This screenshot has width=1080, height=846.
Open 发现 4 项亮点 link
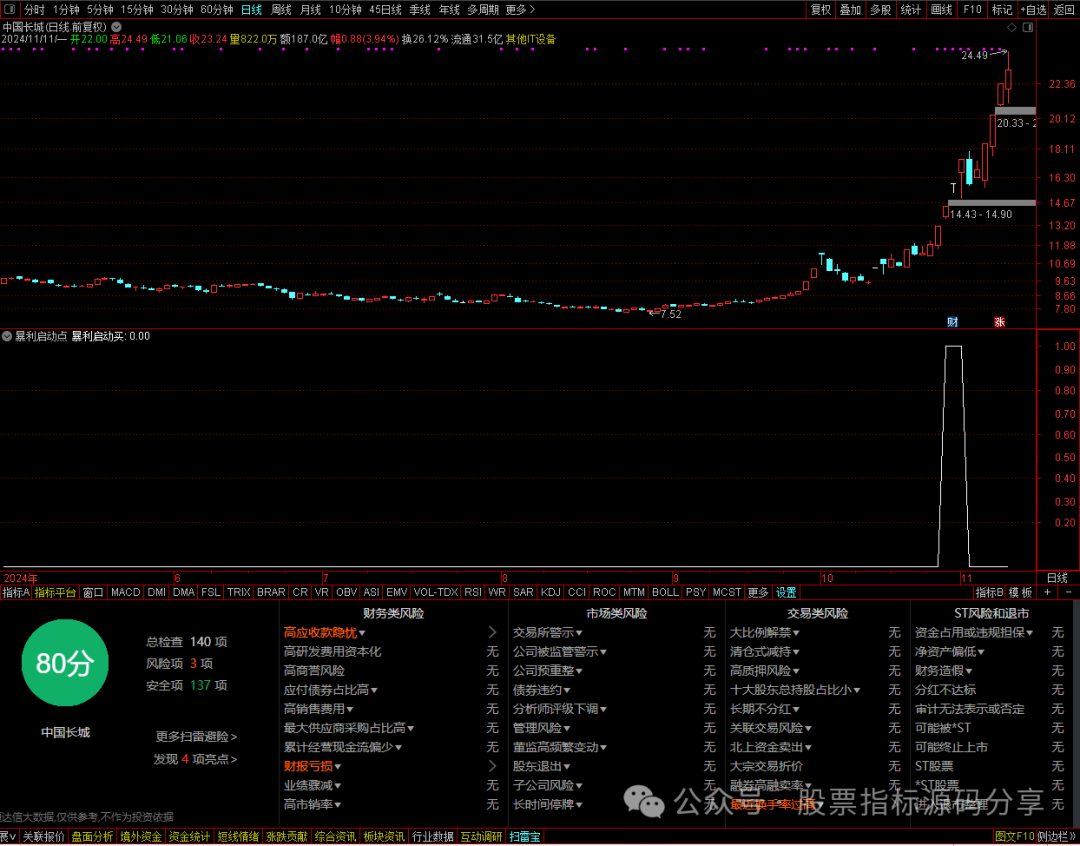195,759
